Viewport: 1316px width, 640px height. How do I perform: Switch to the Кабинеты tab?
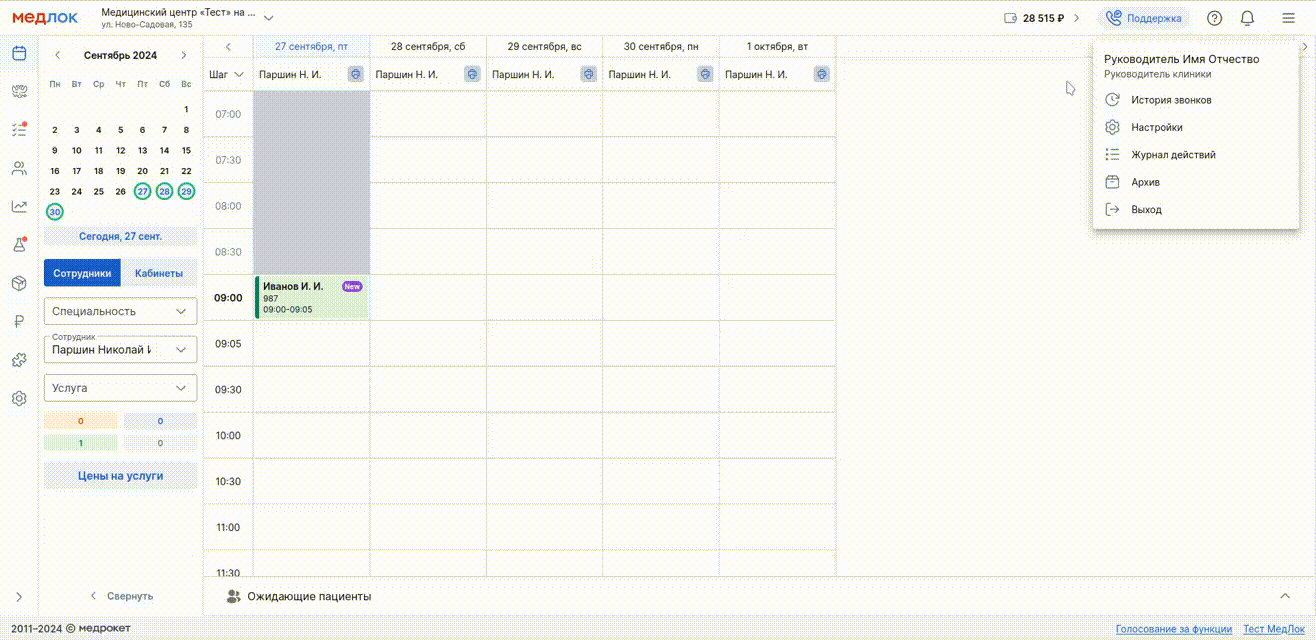click(x=159, y=273)
